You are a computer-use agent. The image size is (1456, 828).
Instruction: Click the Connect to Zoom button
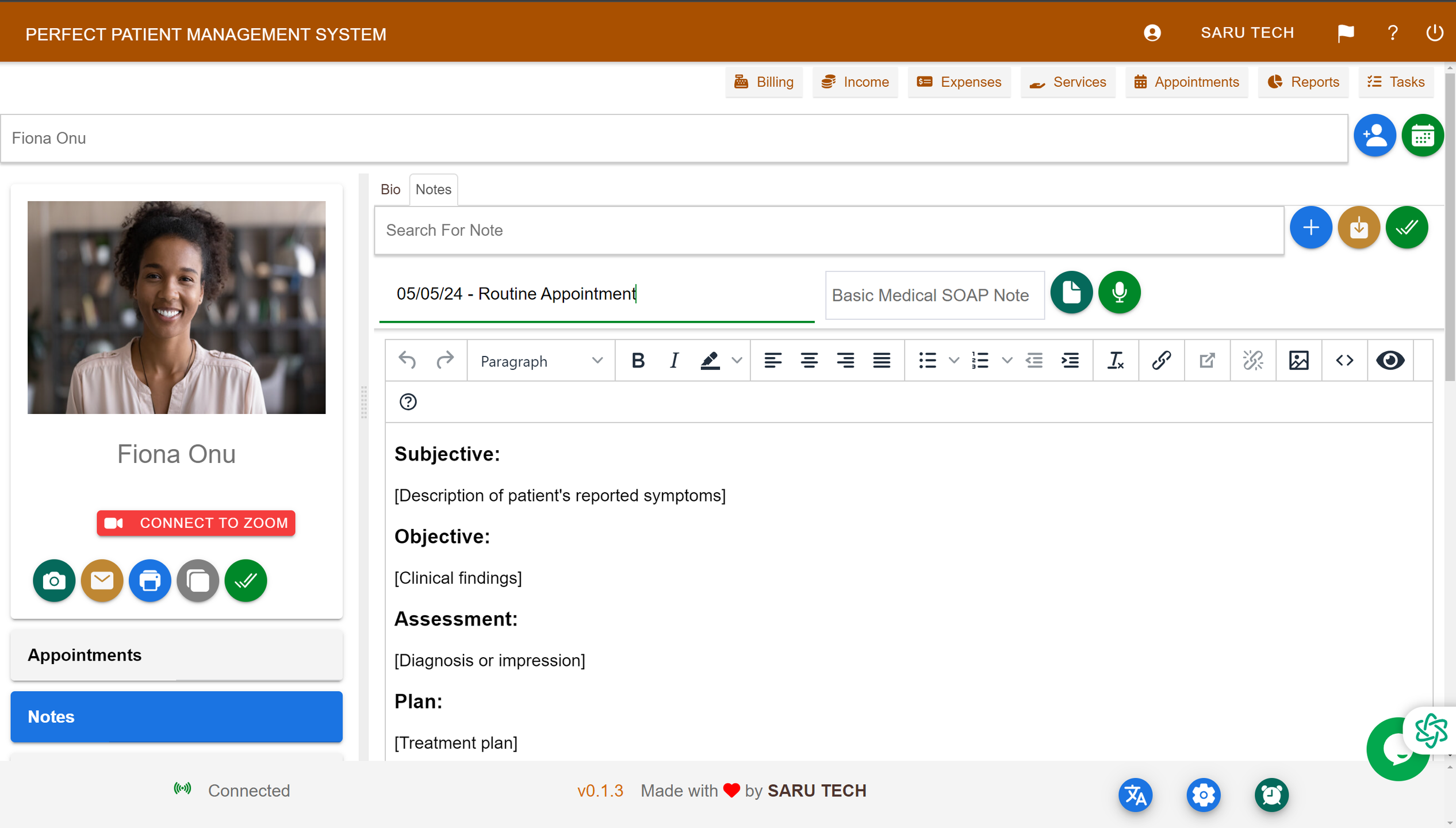click(x=196, y=523)
